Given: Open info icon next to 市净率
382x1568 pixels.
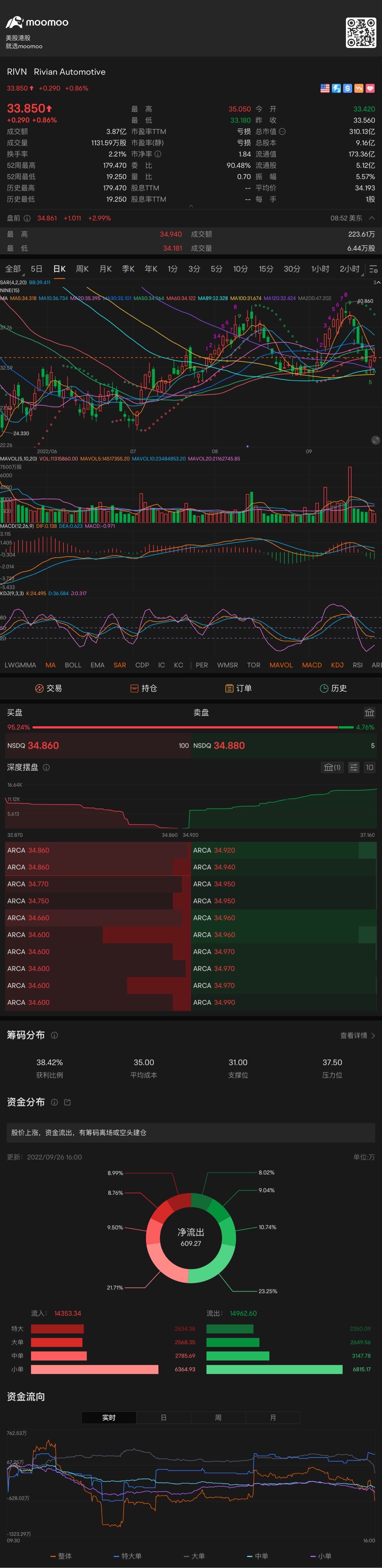Looking at the screenshot, I should click(x=158, y=154).
